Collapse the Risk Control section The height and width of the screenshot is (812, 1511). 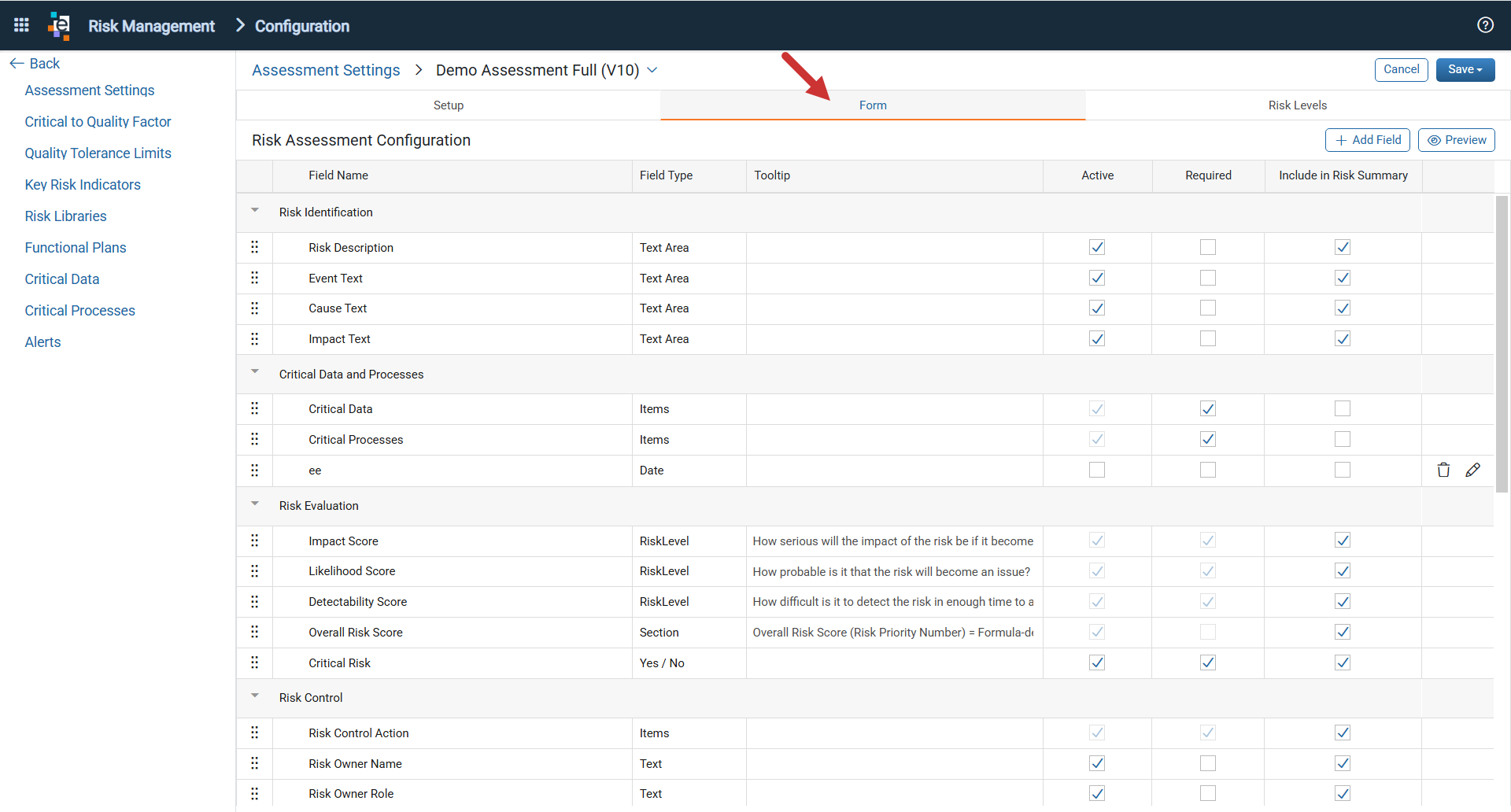(255, 696)
